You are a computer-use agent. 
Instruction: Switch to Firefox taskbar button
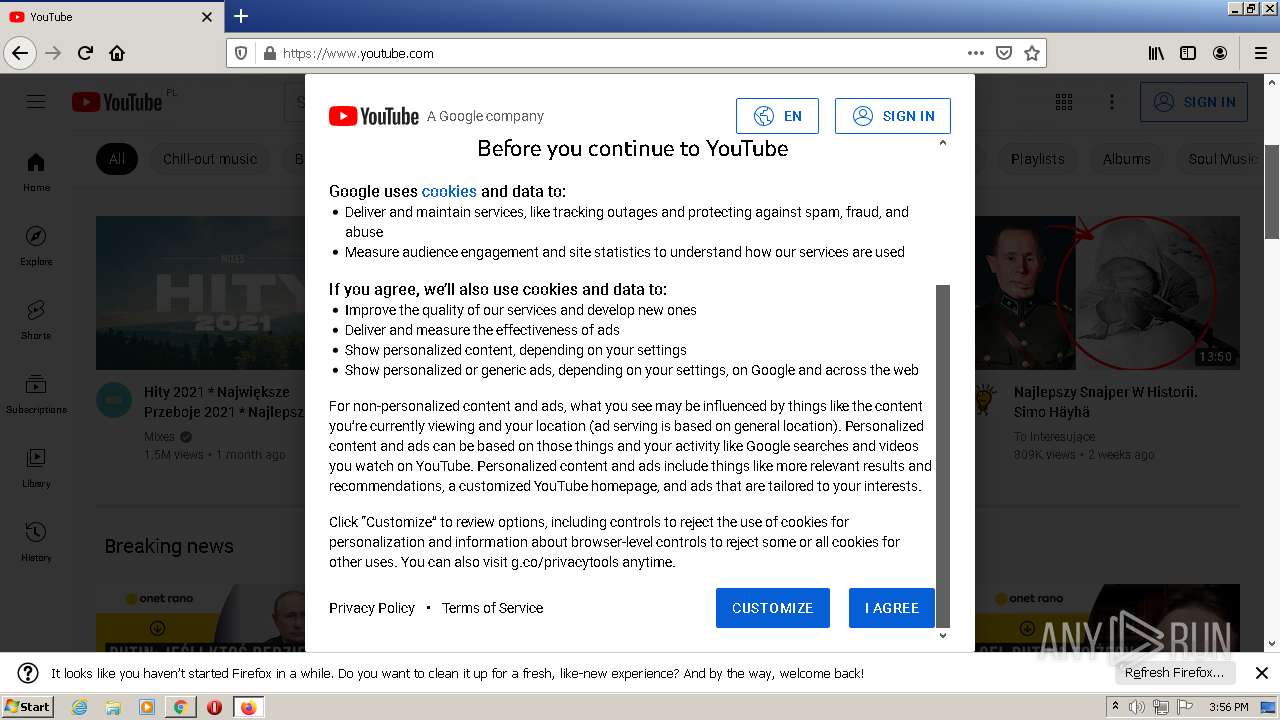248,707
